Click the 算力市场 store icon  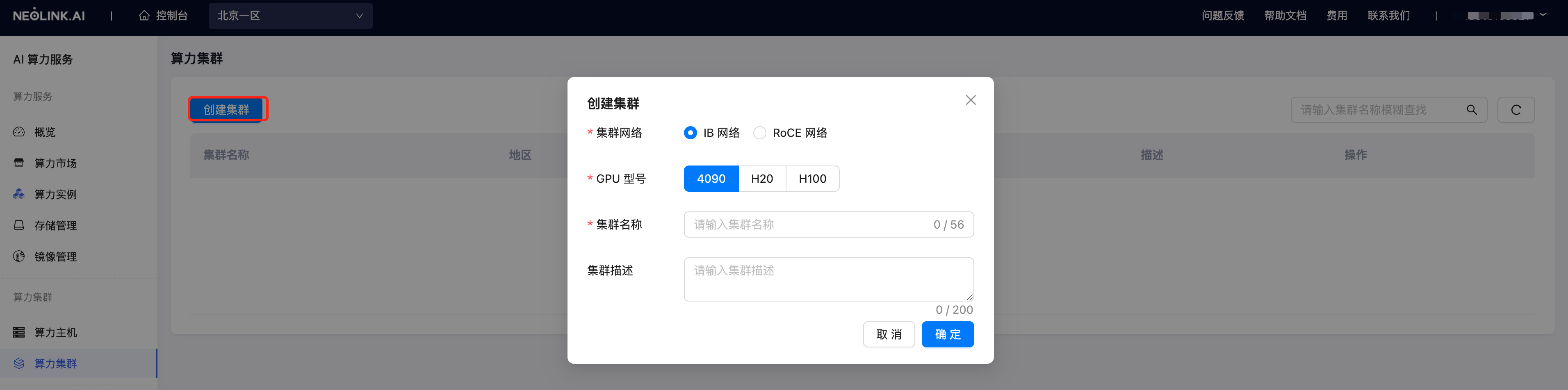[19, 163]
